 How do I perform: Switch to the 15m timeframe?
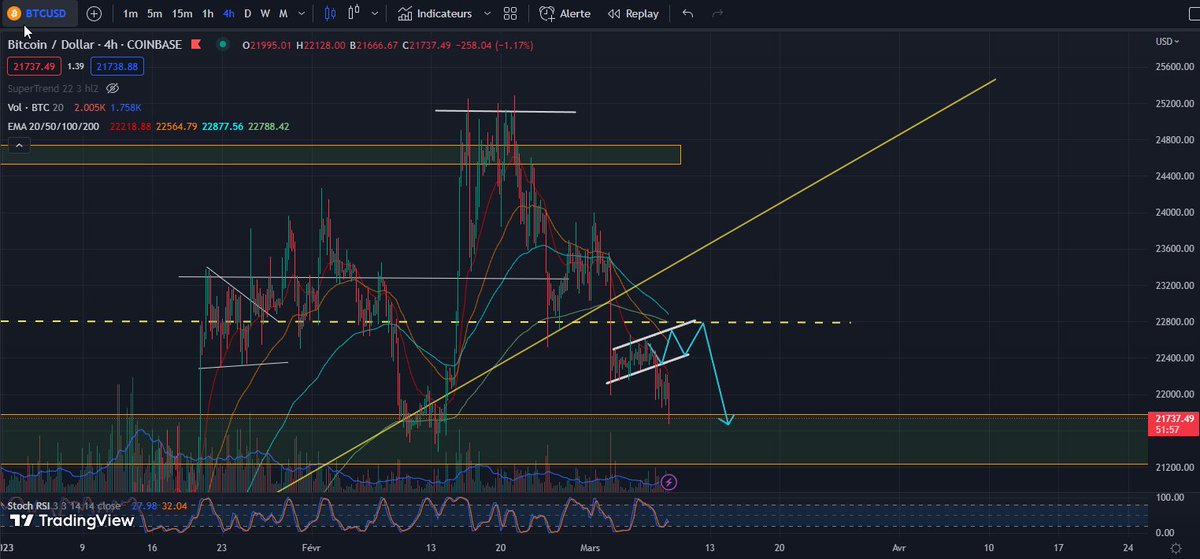(x=182, y=14)
